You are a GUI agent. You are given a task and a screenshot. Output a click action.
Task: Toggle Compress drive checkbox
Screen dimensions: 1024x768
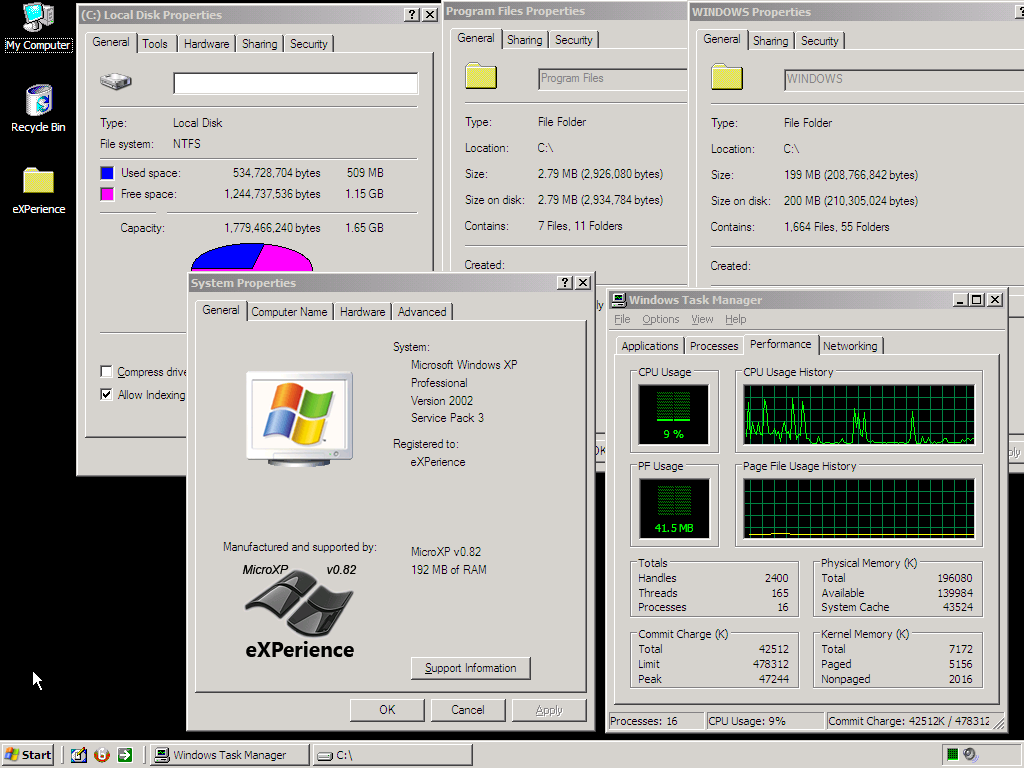(x=107, y=372)
